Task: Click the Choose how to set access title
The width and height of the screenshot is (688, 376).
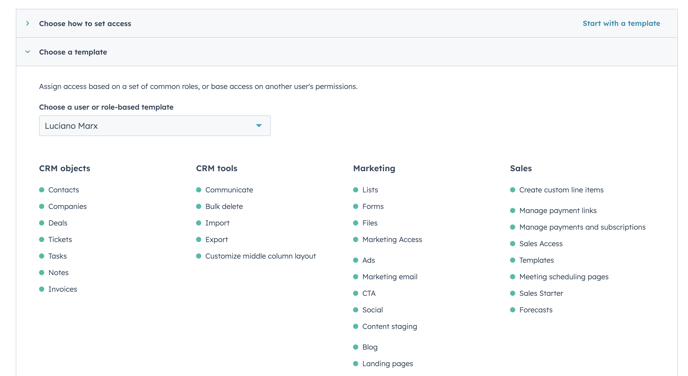Action: pyautogui.click(x=85, y=23)
